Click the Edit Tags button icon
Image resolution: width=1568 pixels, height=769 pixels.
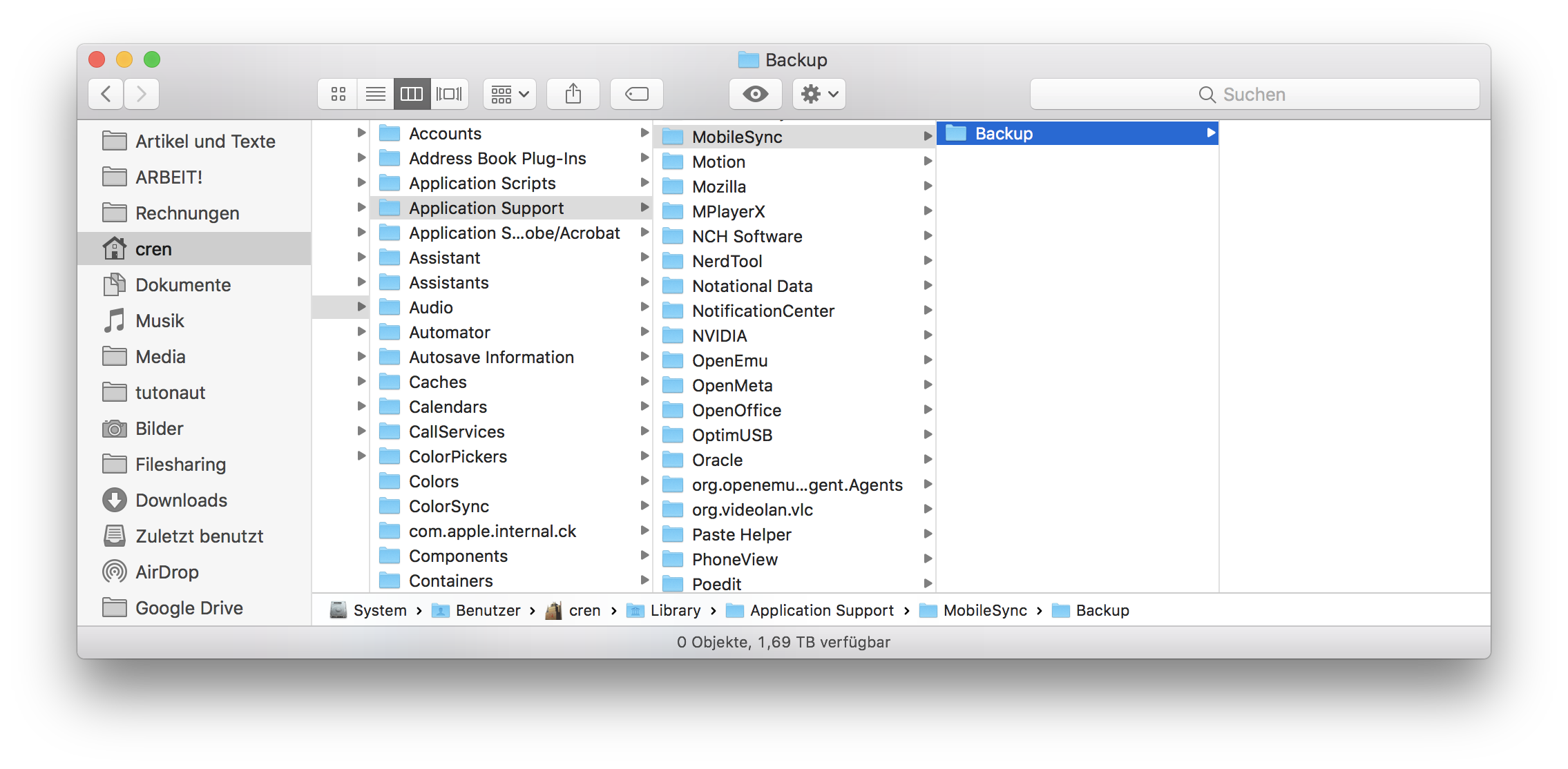point(636,94)
